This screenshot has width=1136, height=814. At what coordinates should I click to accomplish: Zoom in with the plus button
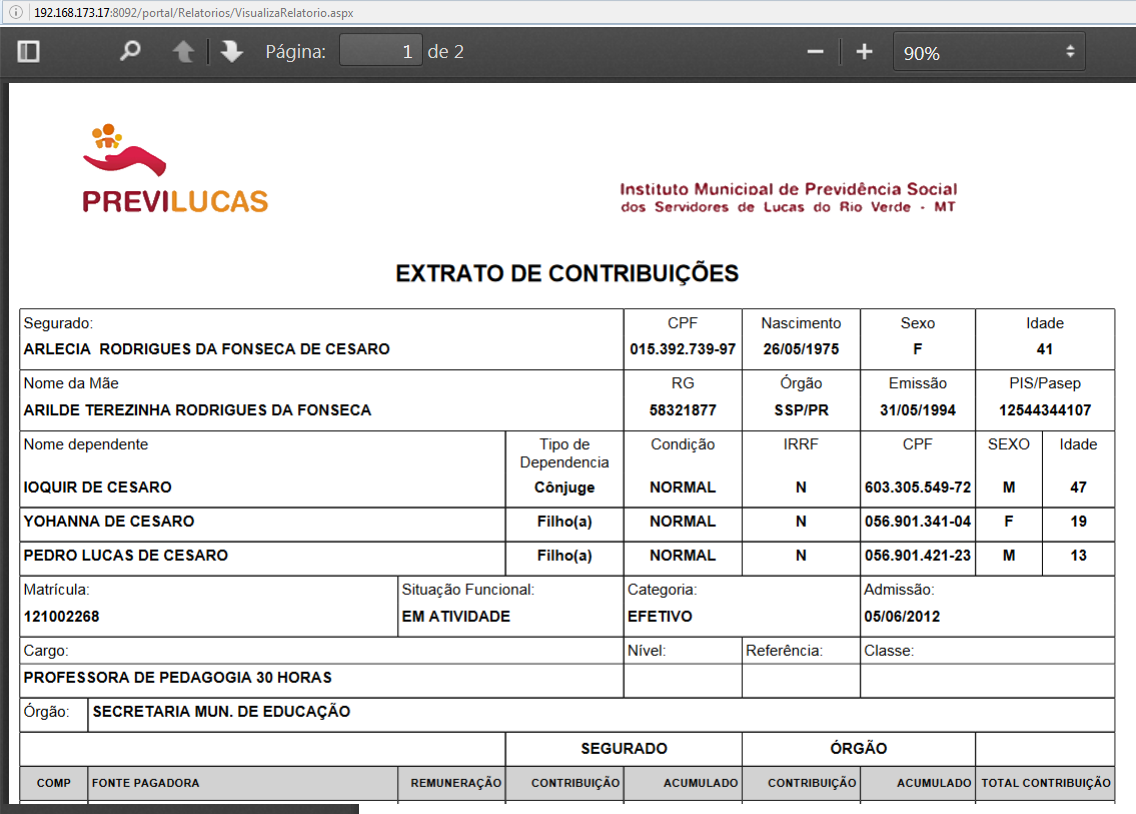[x=865, y=52]
